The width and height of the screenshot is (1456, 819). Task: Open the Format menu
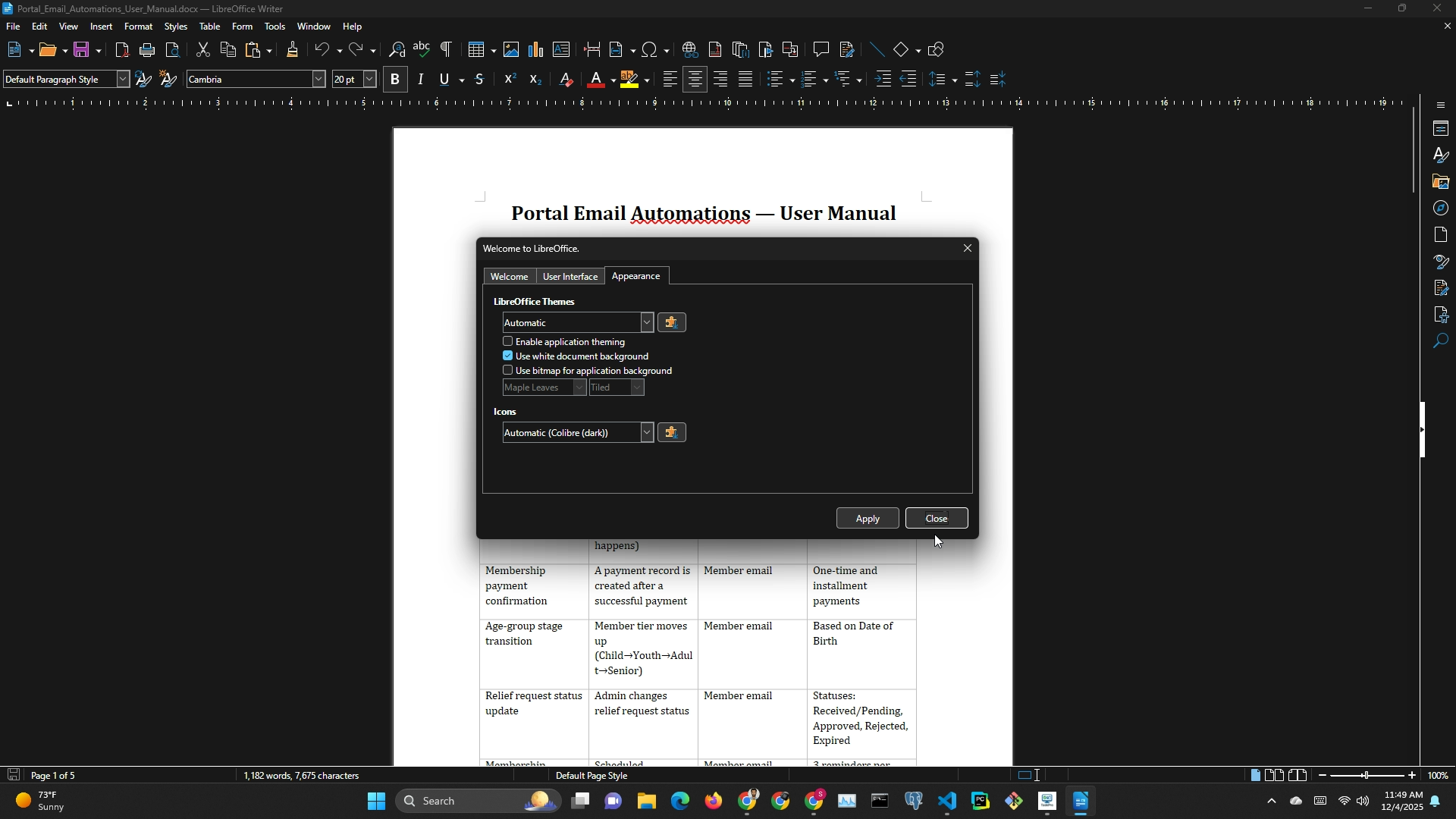pos(138,27)
